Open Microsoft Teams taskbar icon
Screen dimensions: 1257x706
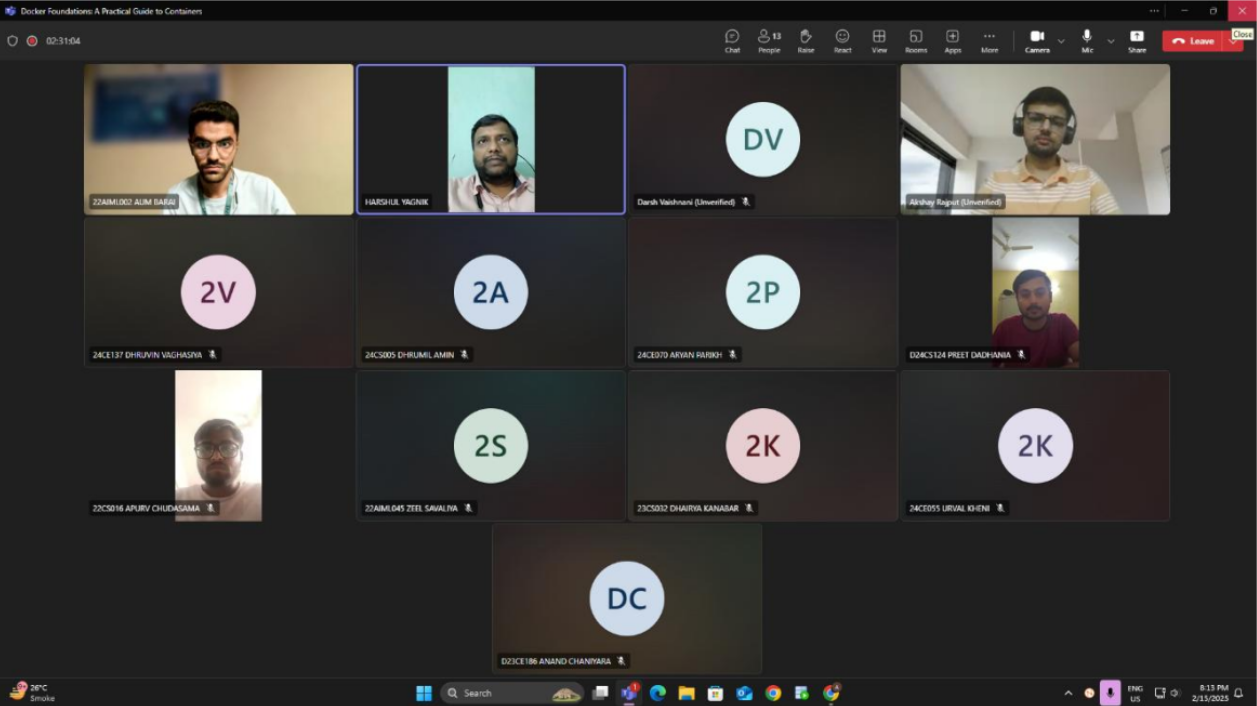click(629, 693)
